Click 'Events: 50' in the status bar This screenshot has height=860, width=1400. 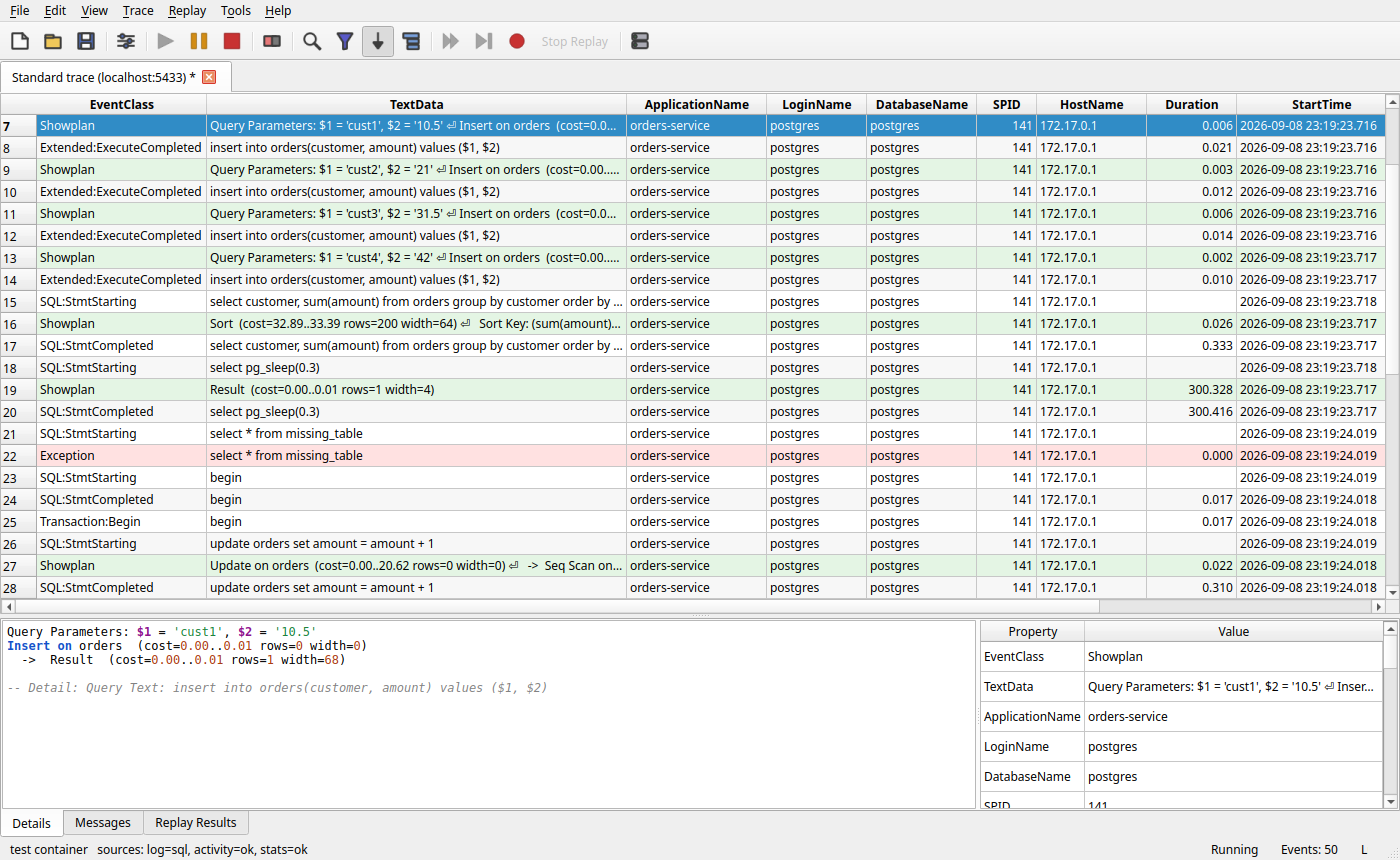[x=1309, y=849]
